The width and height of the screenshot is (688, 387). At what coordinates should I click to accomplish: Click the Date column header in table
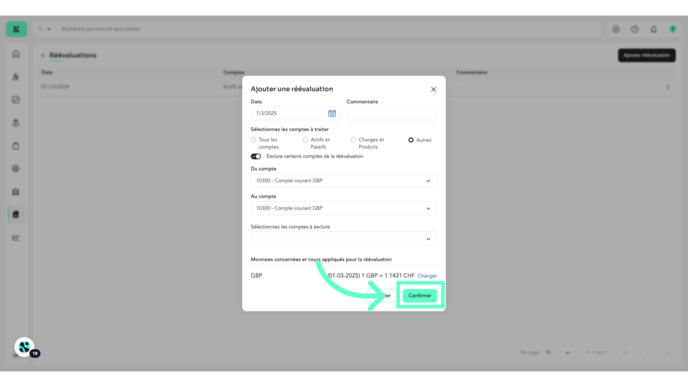(x=47, y=72)
